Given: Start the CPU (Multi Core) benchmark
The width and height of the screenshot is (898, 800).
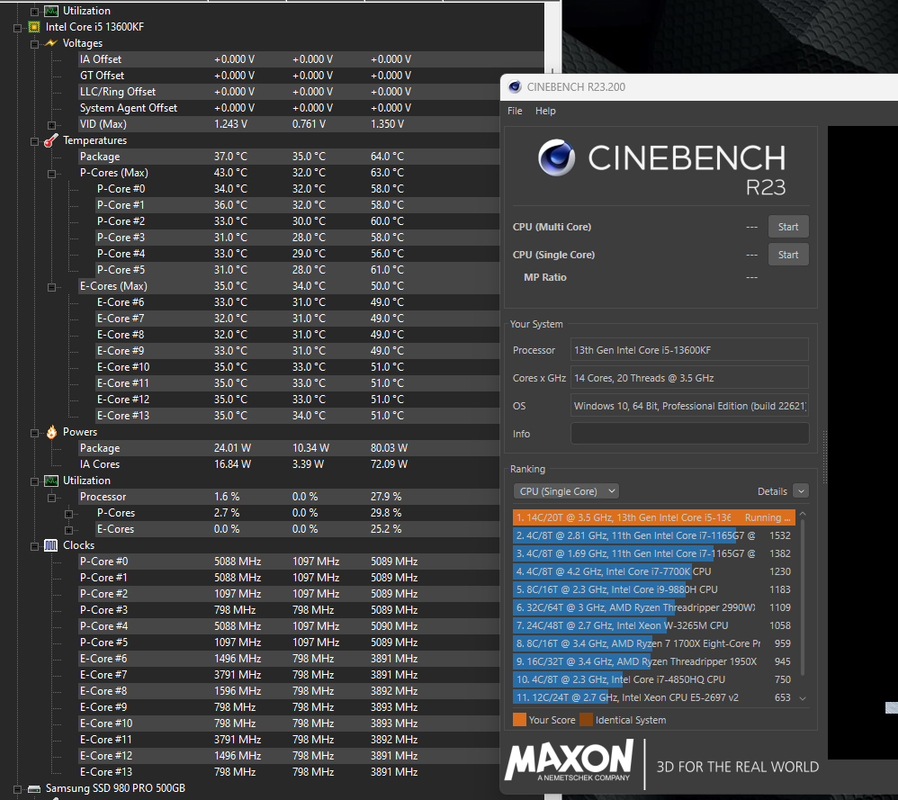Looking at the screenshot, I should pyautogui.click(x=788, y=227).
